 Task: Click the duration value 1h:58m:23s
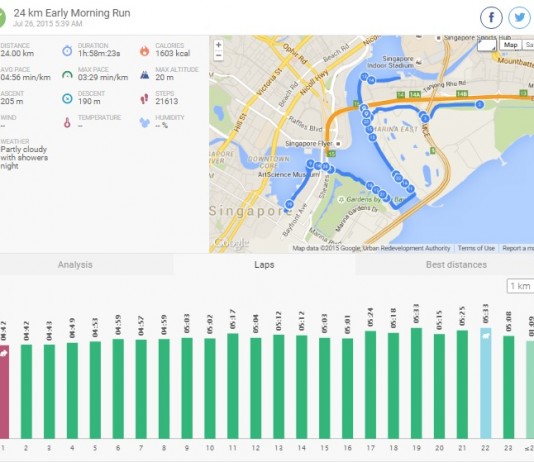[99, 53]
